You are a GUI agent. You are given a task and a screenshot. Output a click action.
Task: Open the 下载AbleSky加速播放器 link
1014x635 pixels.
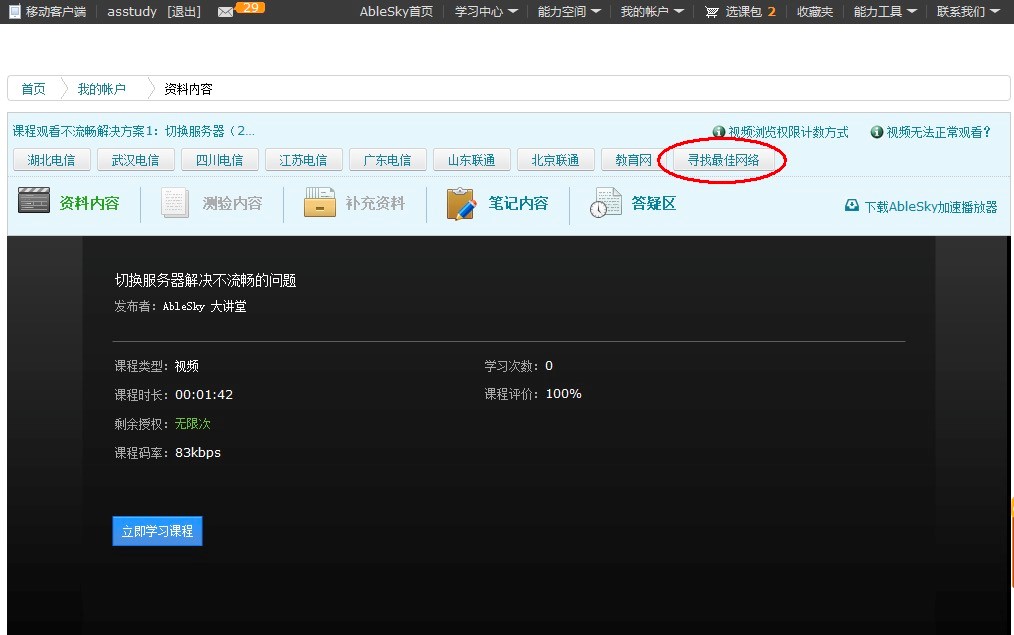tap(930, 206)
